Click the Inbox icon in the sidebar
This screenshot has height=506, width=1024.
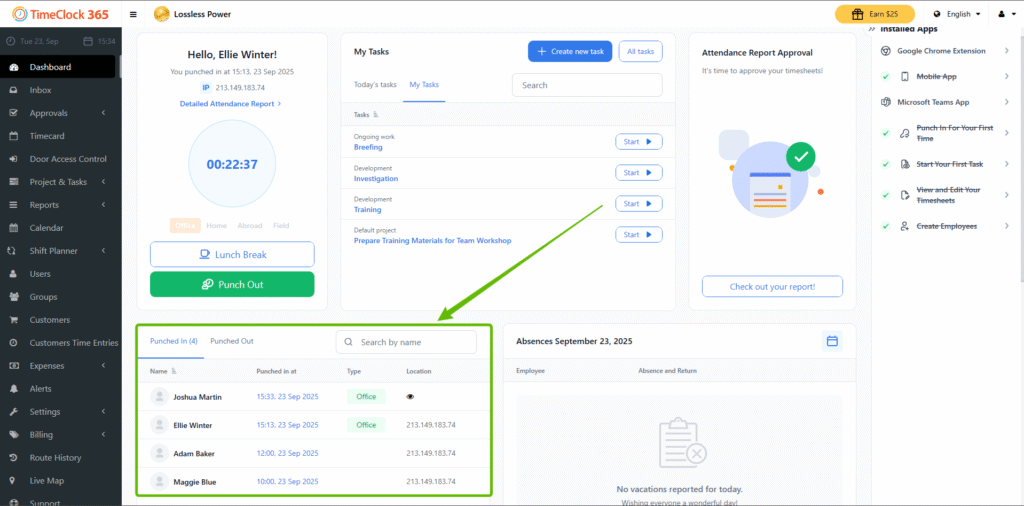(x=13, y=90)
